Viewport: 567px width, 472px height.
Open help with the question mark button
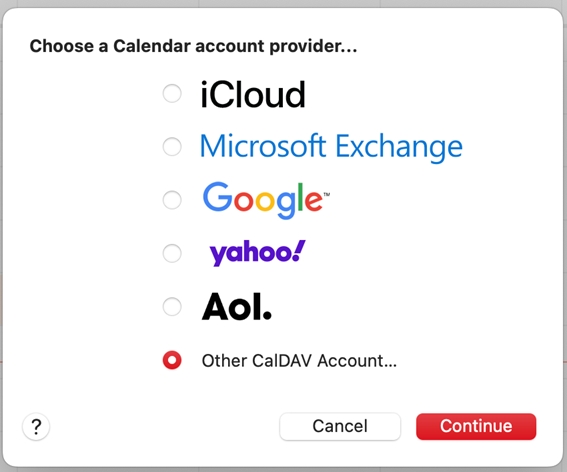[x=36, y=427]
